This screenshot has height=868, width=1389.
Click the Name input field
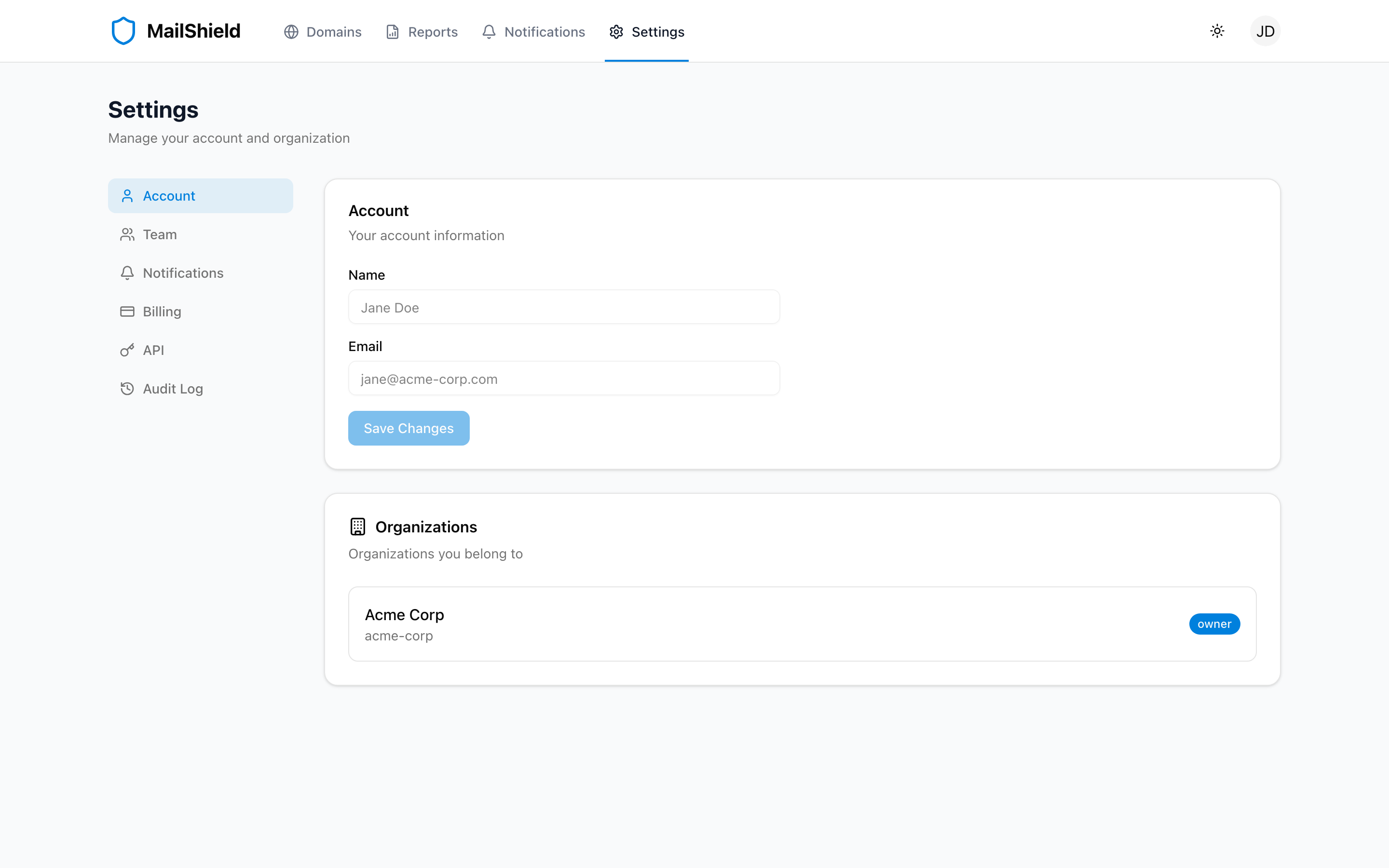(564, 307)
